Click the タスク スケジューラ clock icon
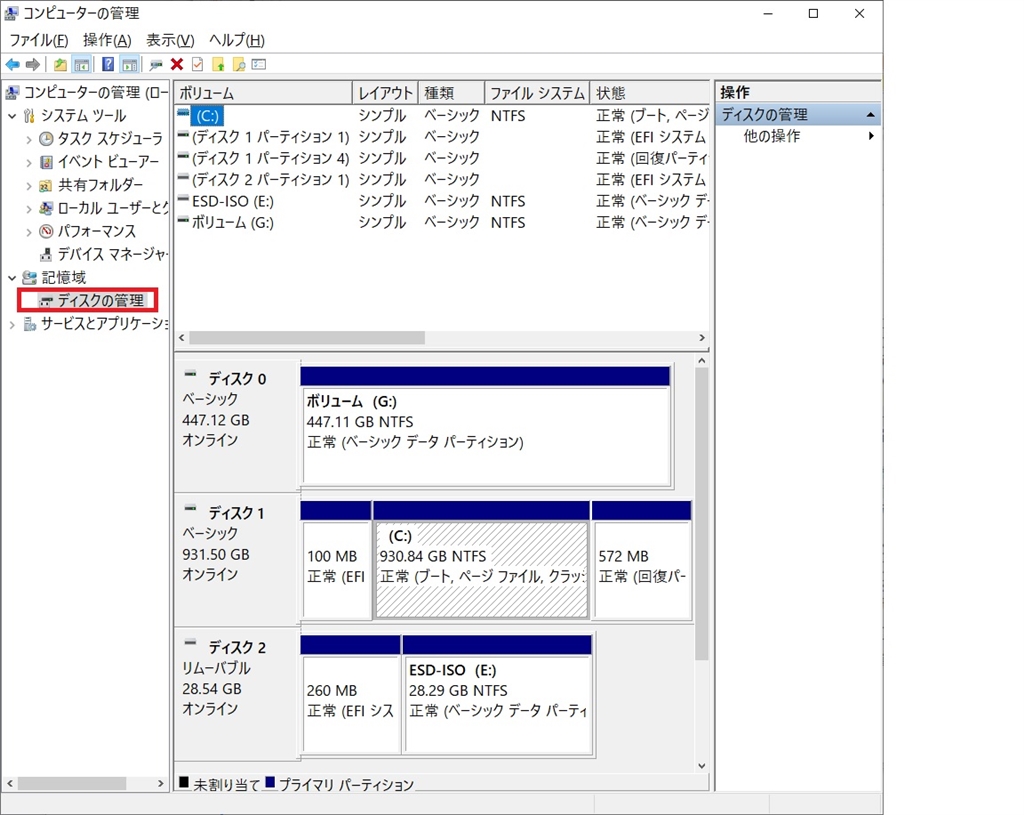Screen dimensions: 1024x815 point(46,138)
